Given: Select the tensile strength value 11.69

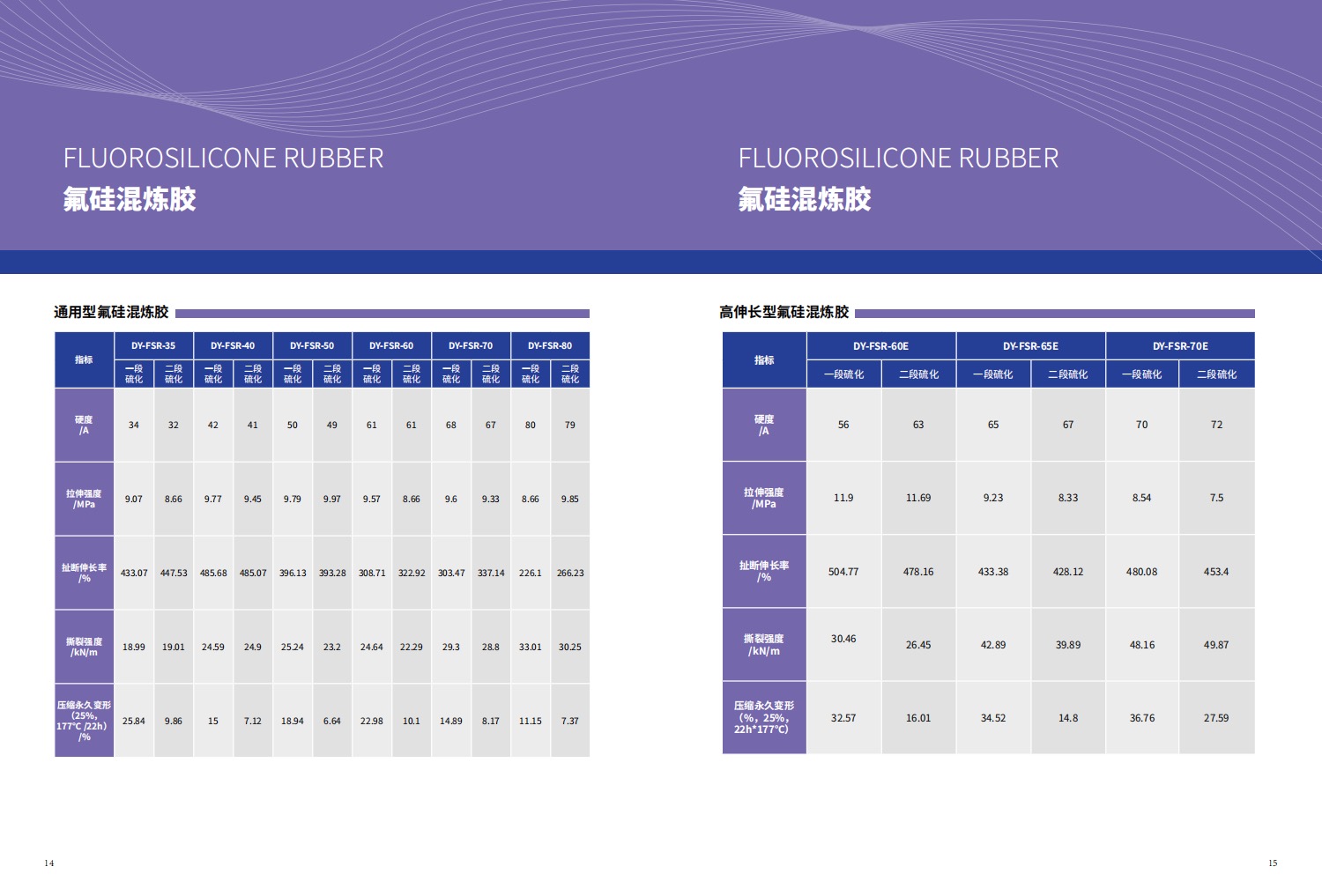Looking at the screenshot, I should click(x=918, y=498).
